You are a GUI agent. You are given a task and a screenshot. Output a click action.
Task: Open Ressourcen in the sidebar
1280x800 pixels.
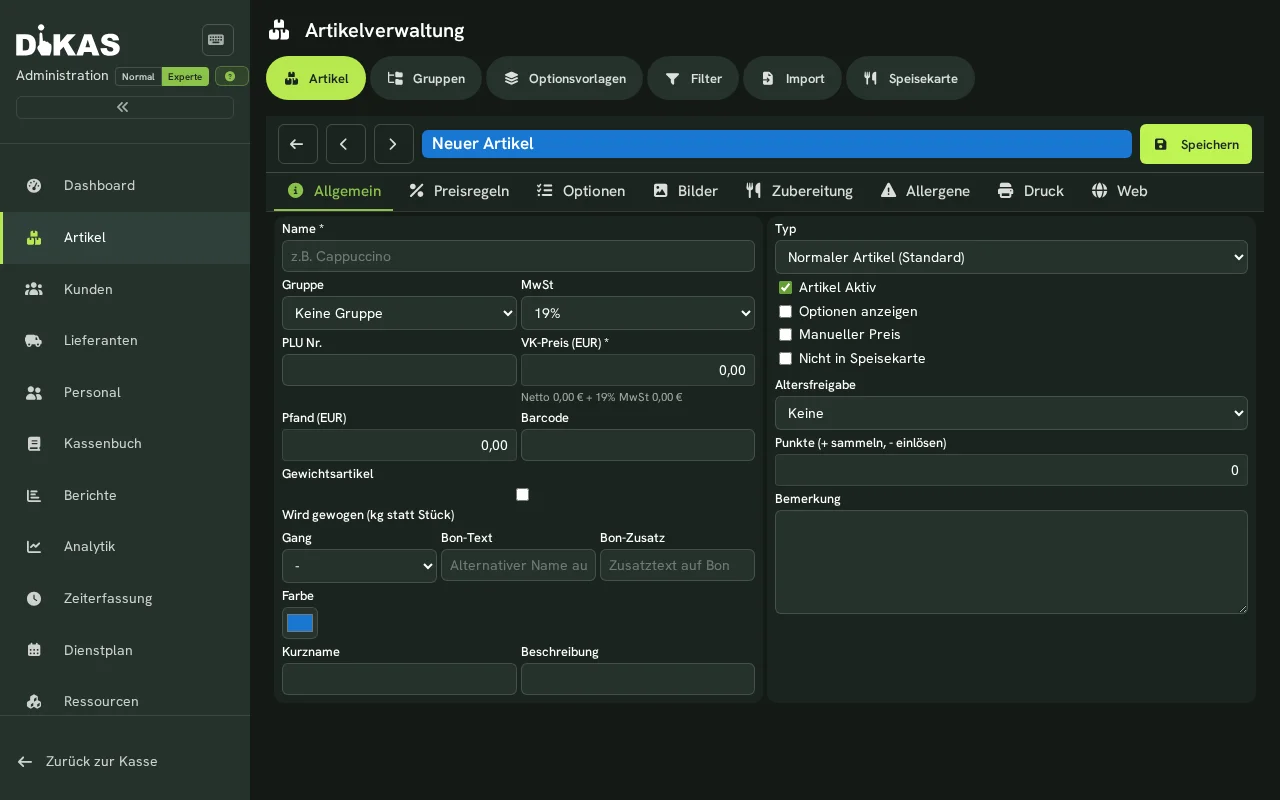[125, 701]
